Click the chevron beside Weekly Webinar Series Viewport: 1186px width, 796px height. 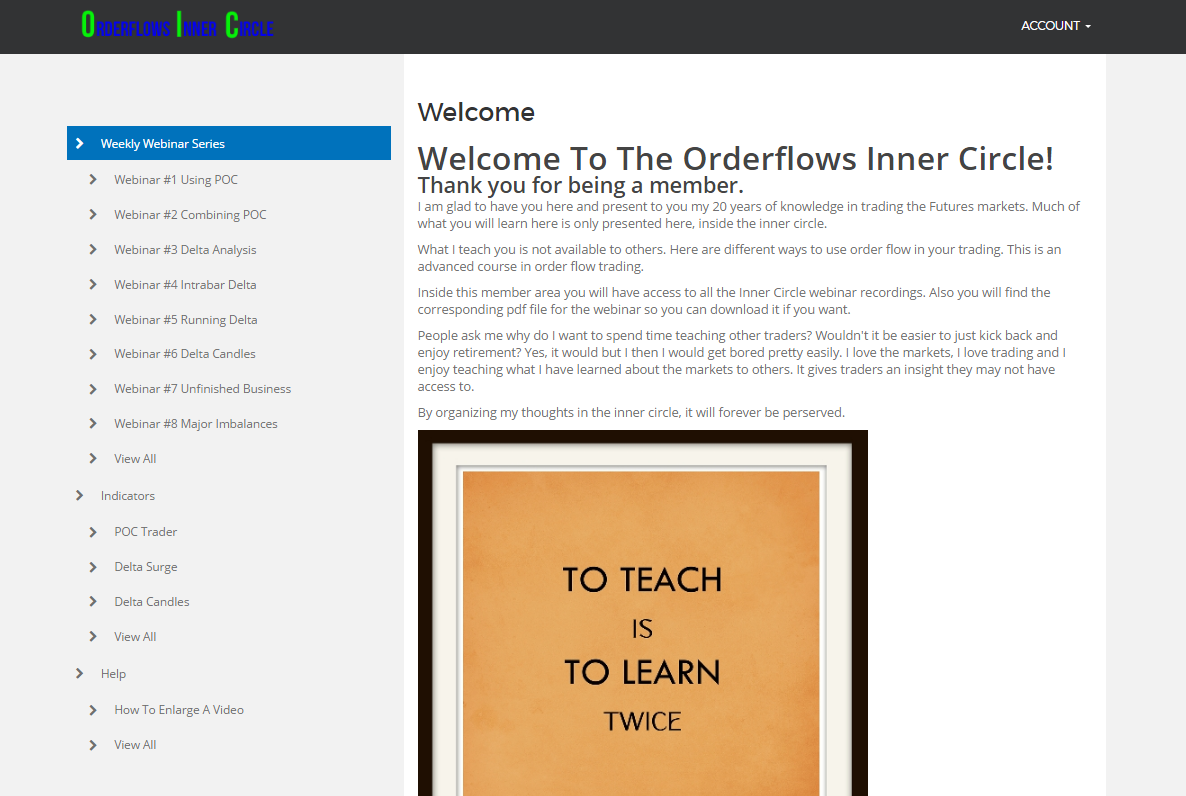click(x=80, y=144)
